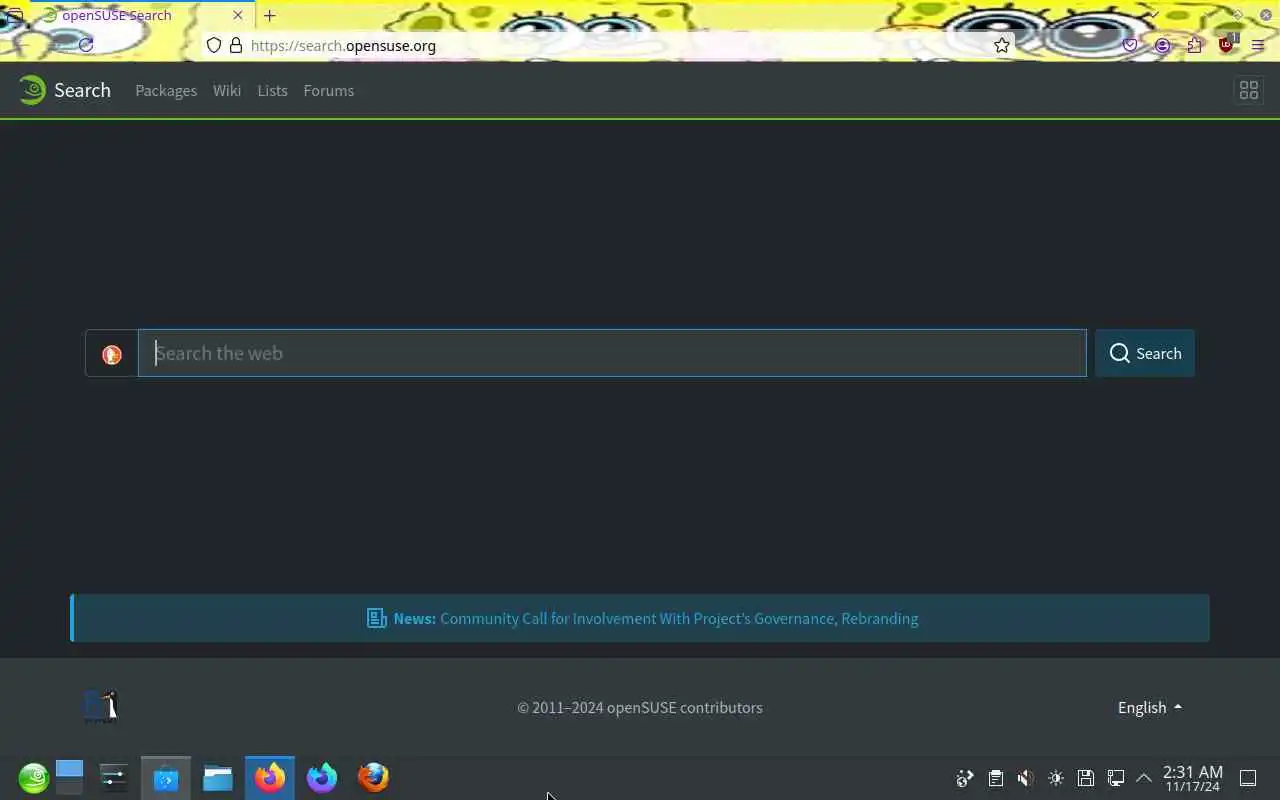The image size is (1280, 800).
Task: Open the Forums page
Action: [x=329, y=90]
